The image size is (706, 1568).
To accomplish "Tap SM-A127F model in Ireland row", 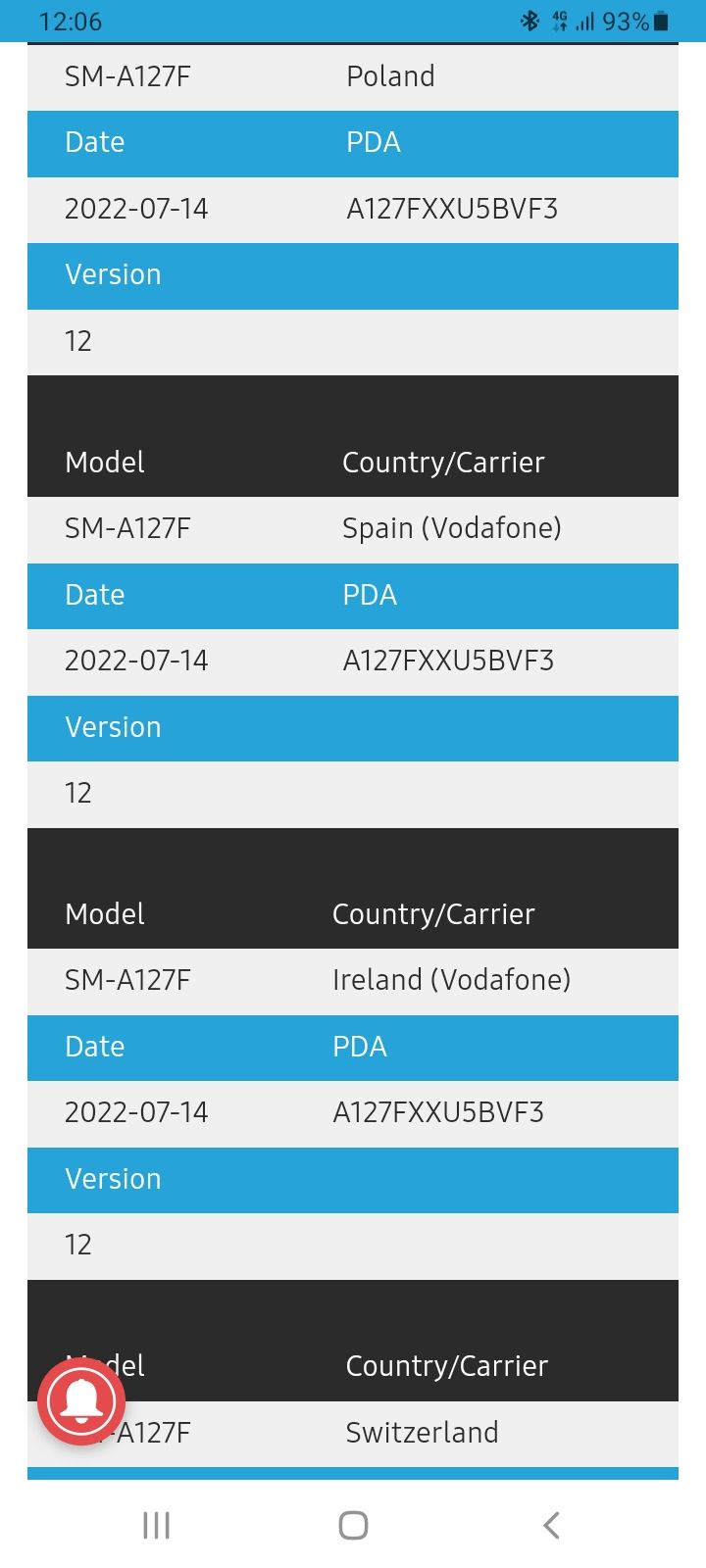I will click(x=127, y=980).
